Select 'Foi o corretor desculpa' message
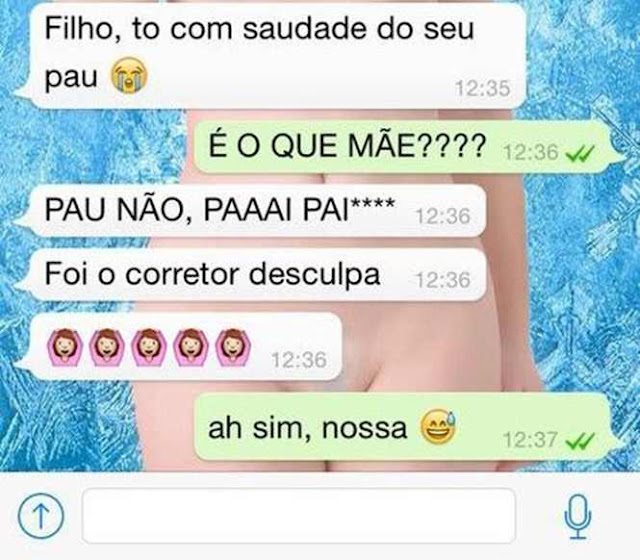Image resolution: width=640 pixels, height=560 pixels. (258, 275)
